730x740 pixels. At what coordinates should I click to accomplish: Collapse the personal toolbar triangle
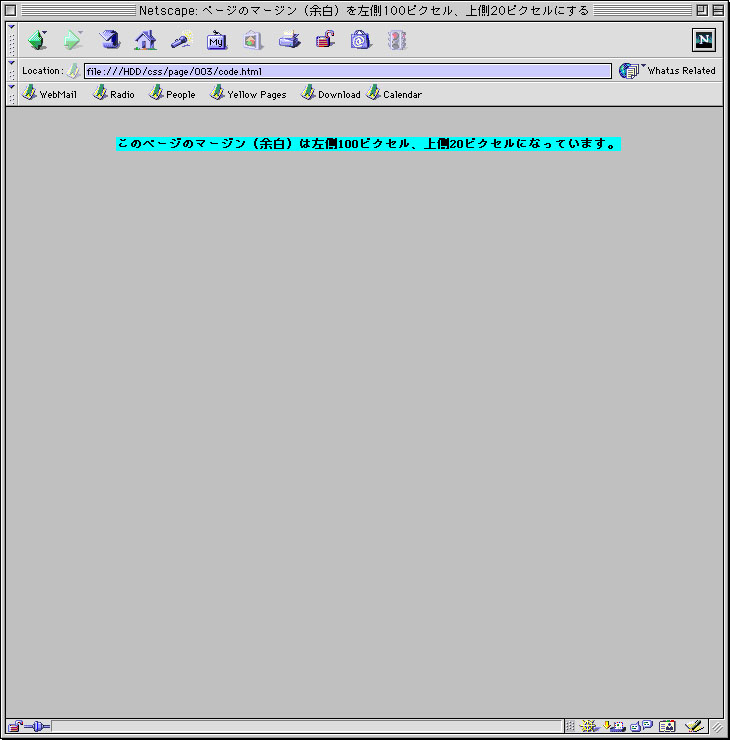[12, 87]
